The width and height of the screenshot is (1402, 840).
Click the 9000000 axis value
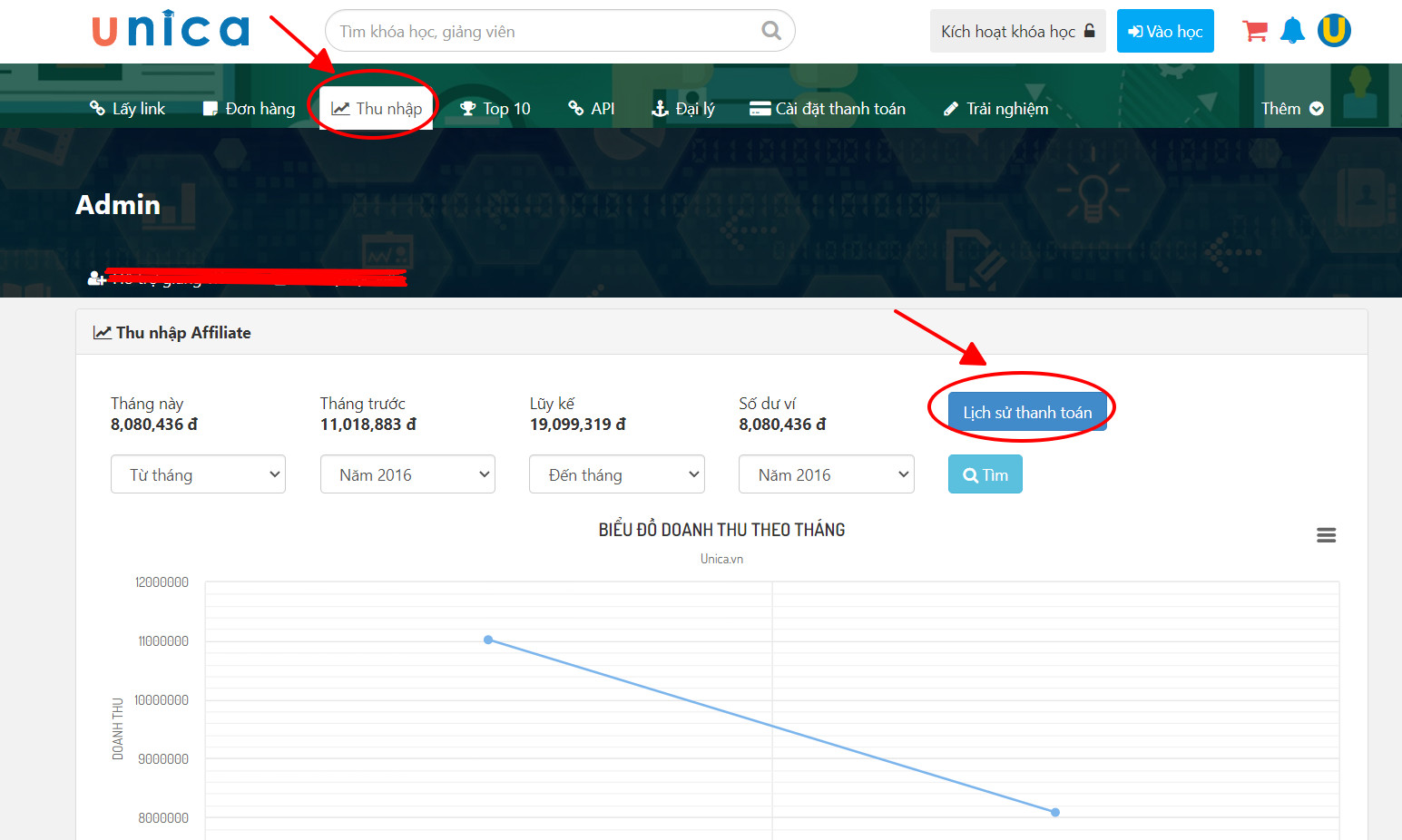pyautogui.click(x=163, y=759)
